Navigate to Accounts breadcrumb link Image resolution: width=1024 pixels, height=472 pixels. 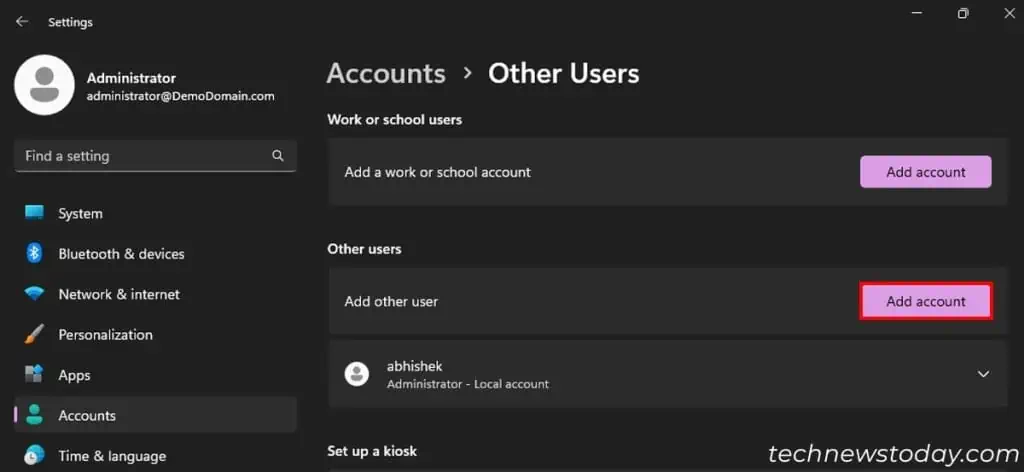[386, 74]
